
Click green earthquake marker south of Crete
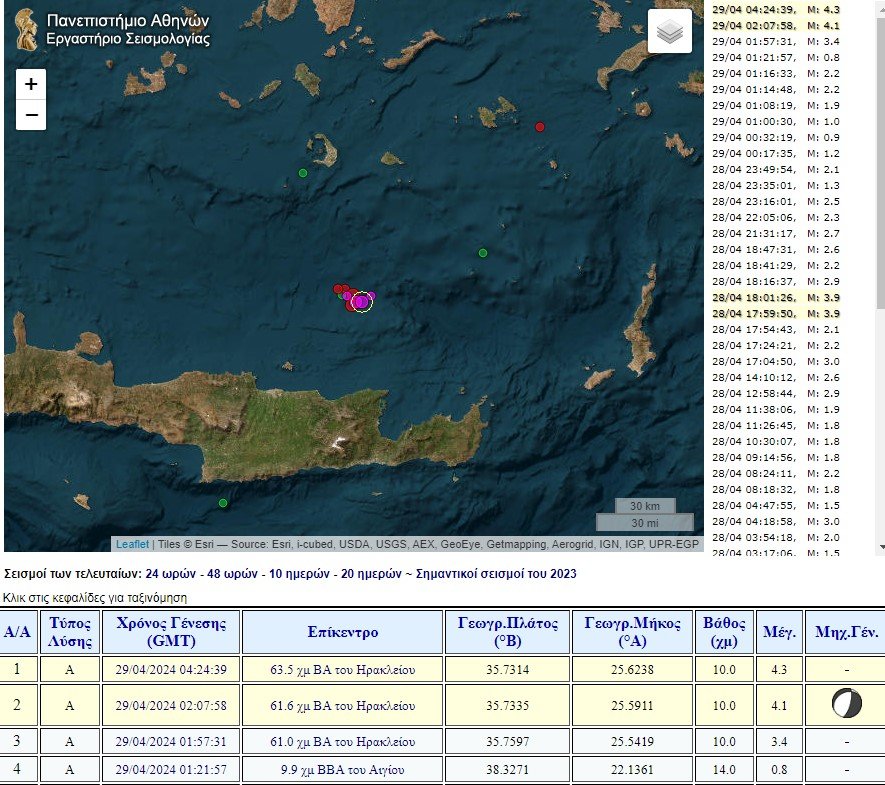coord(223,502)
